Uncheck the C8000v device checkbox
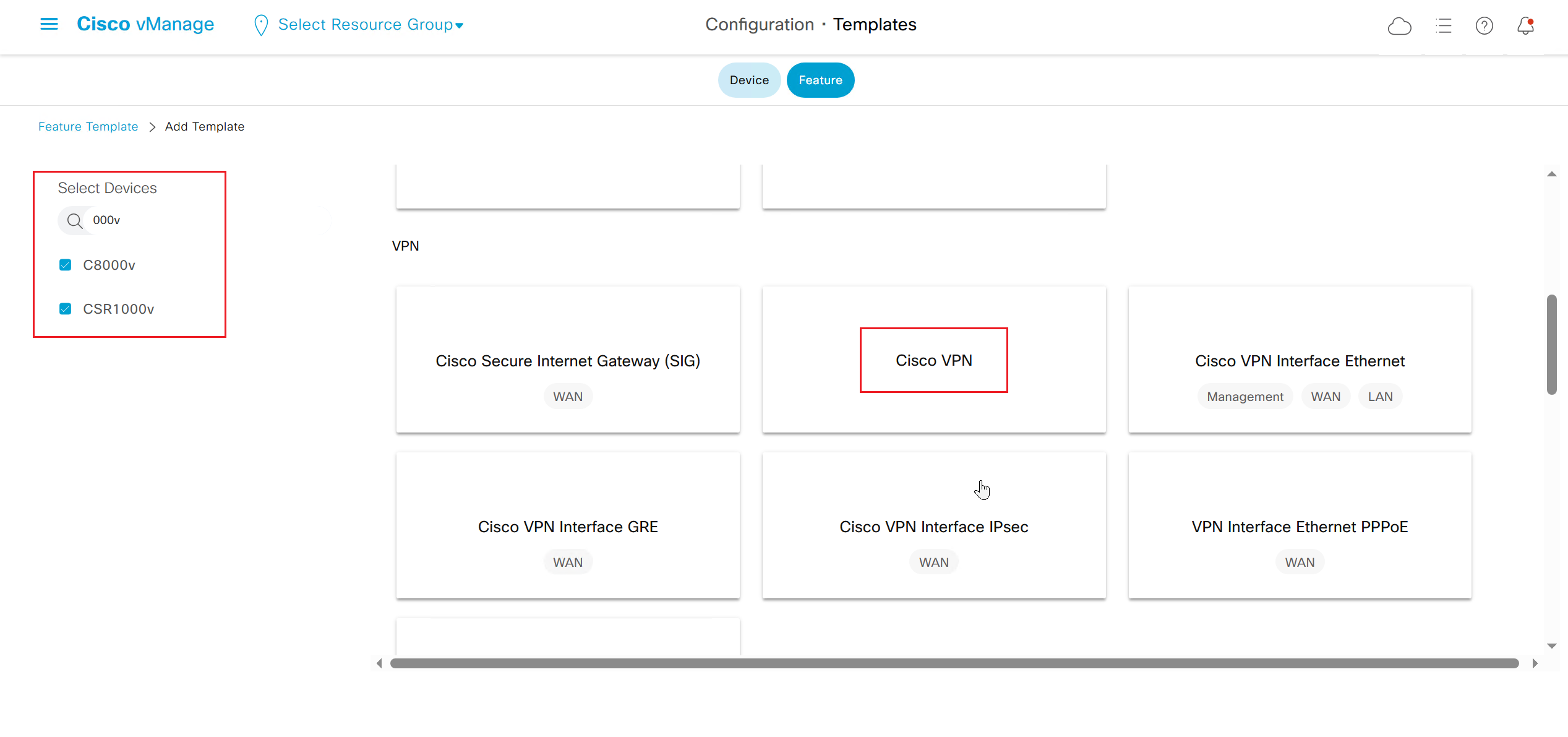Viewport: 1568px width, 737px height. [65, 265]
